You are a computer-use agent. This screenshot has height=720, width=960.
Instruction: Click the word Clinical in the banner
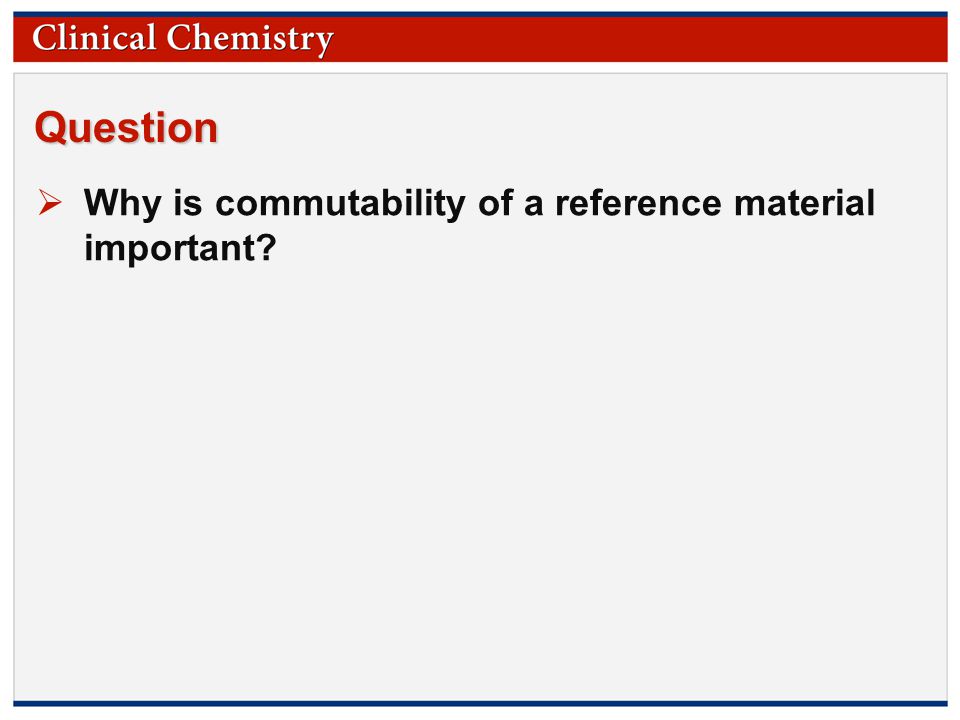pos(94,38)
